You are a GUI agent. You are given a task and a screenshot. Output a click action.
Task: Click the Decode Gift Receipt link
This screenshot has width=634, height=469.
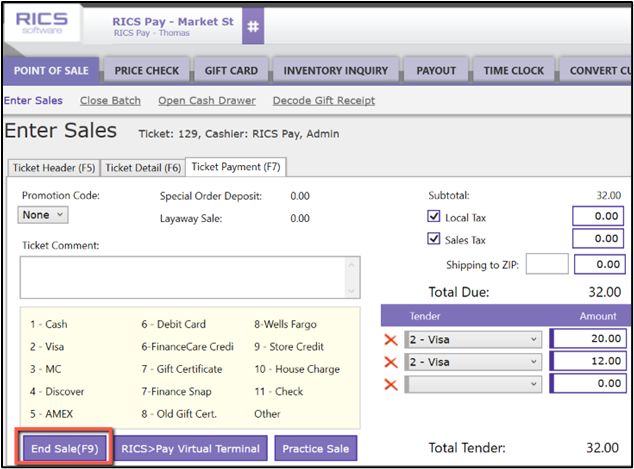324,100
